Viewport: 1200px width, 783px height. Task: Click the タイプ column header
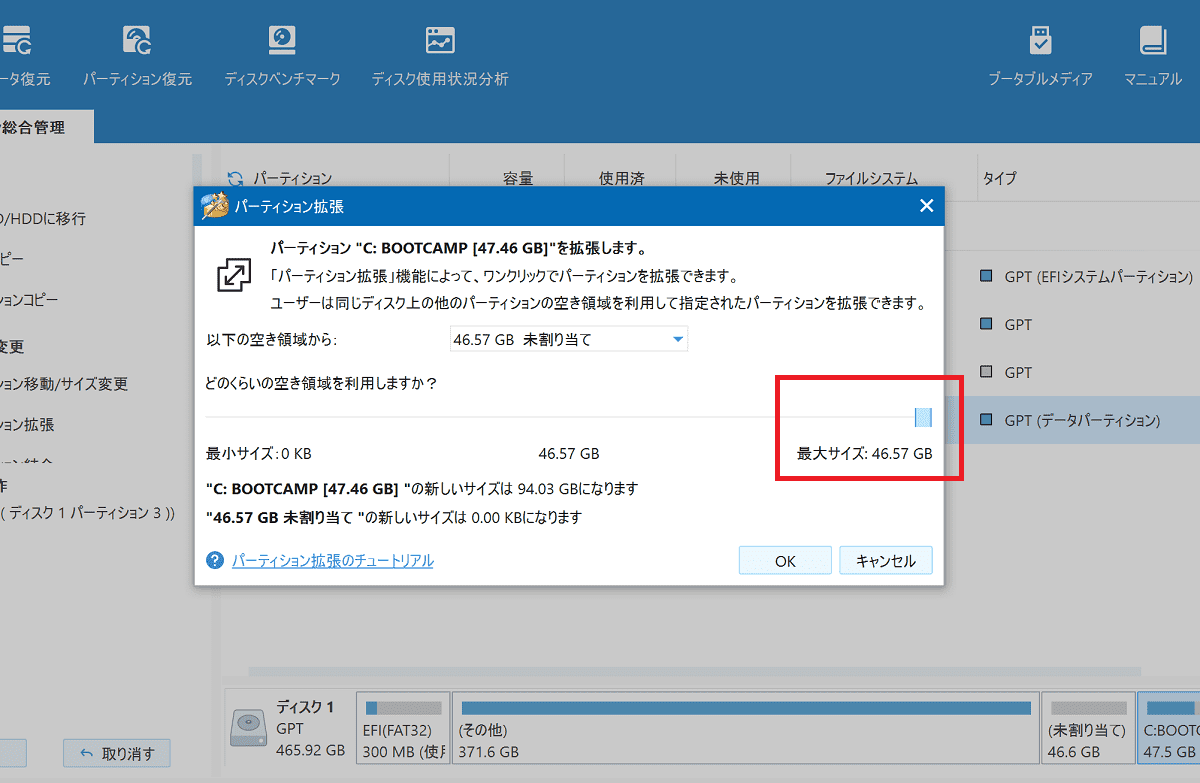[999, 179]
